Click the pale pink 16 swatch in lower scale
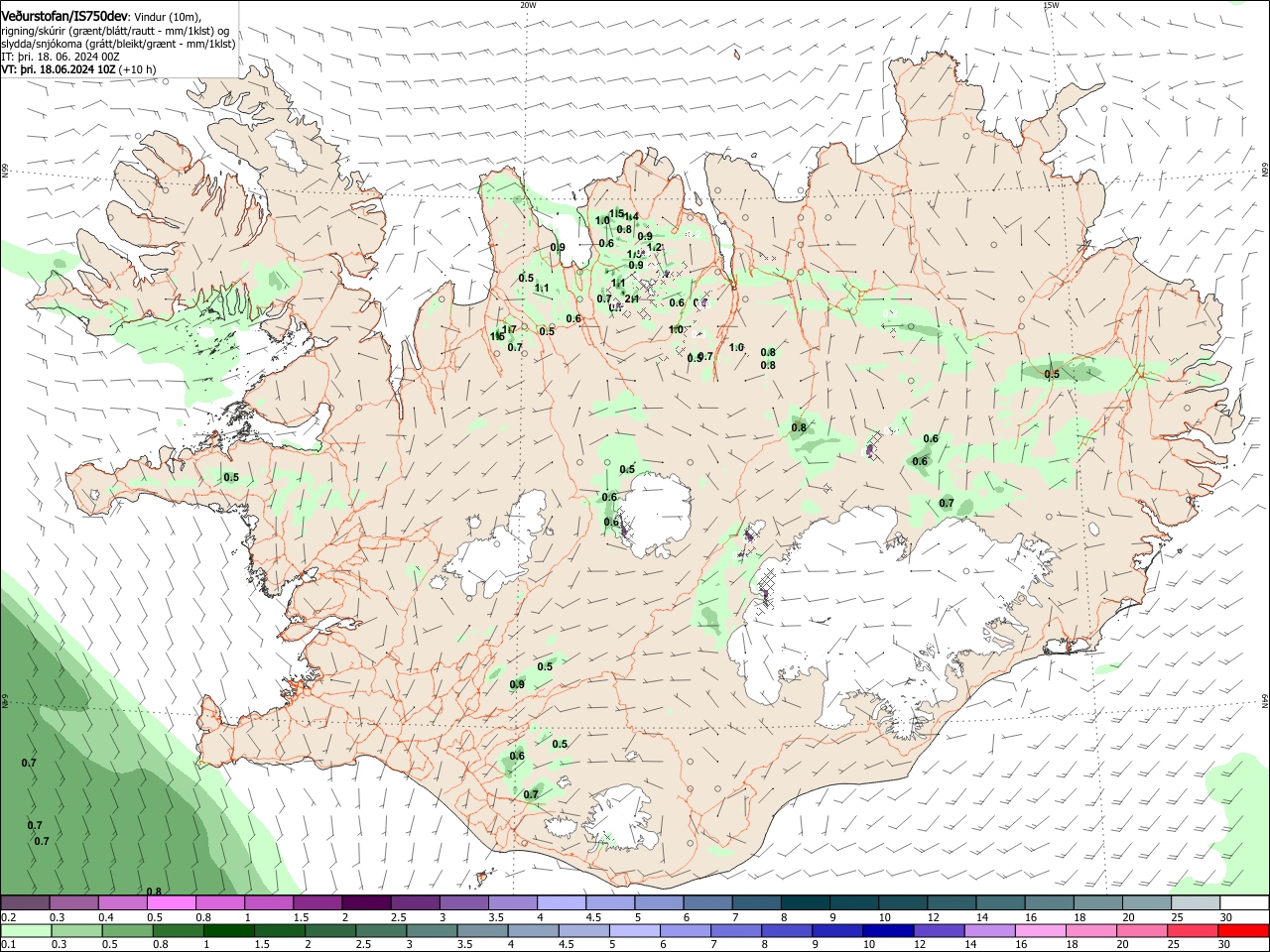 [1039, 931]
